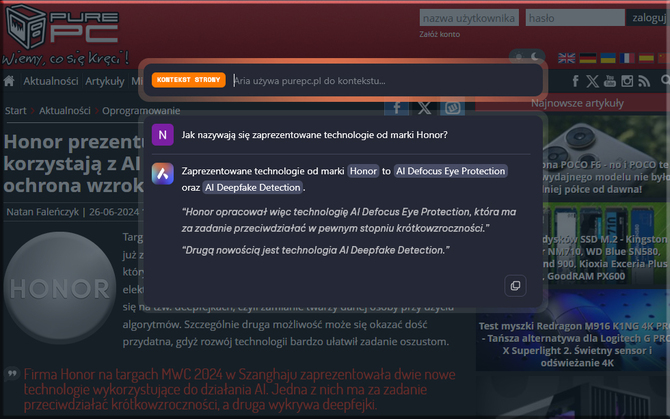
Task: Go to Oprogramowanie in breadcrumb
Action: [x=141, y=111]
